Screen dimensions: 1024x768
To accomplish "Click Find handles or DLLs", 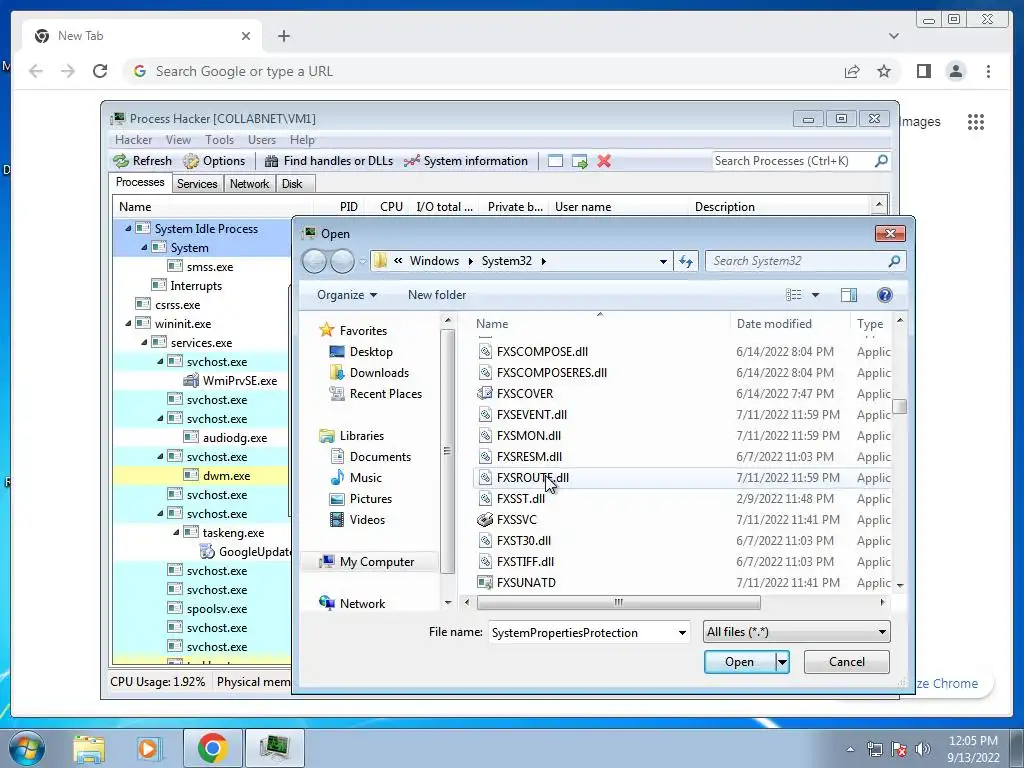I will pyautogui.click(x=328, y=161).
